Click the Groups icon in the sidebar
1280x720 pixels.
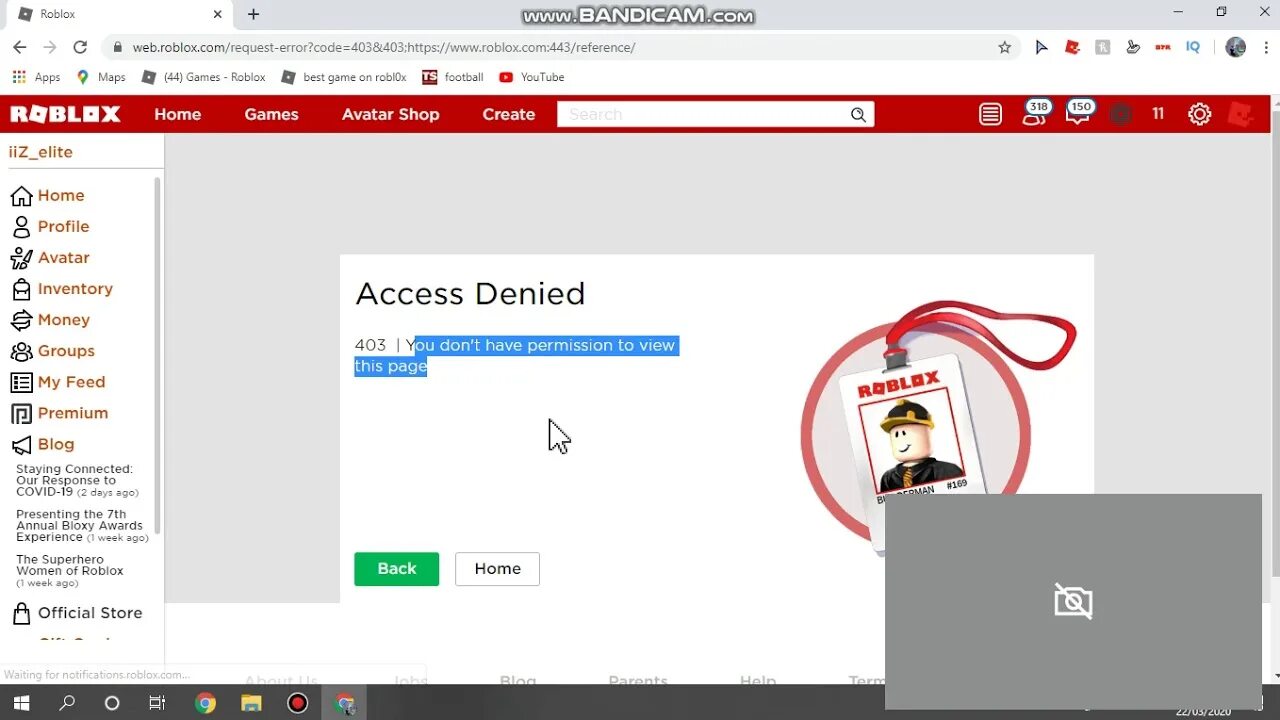[x=21, y=351]
